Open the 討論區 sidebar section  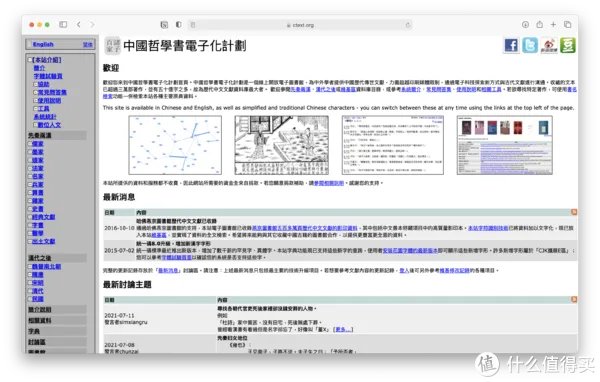(57, 342)
